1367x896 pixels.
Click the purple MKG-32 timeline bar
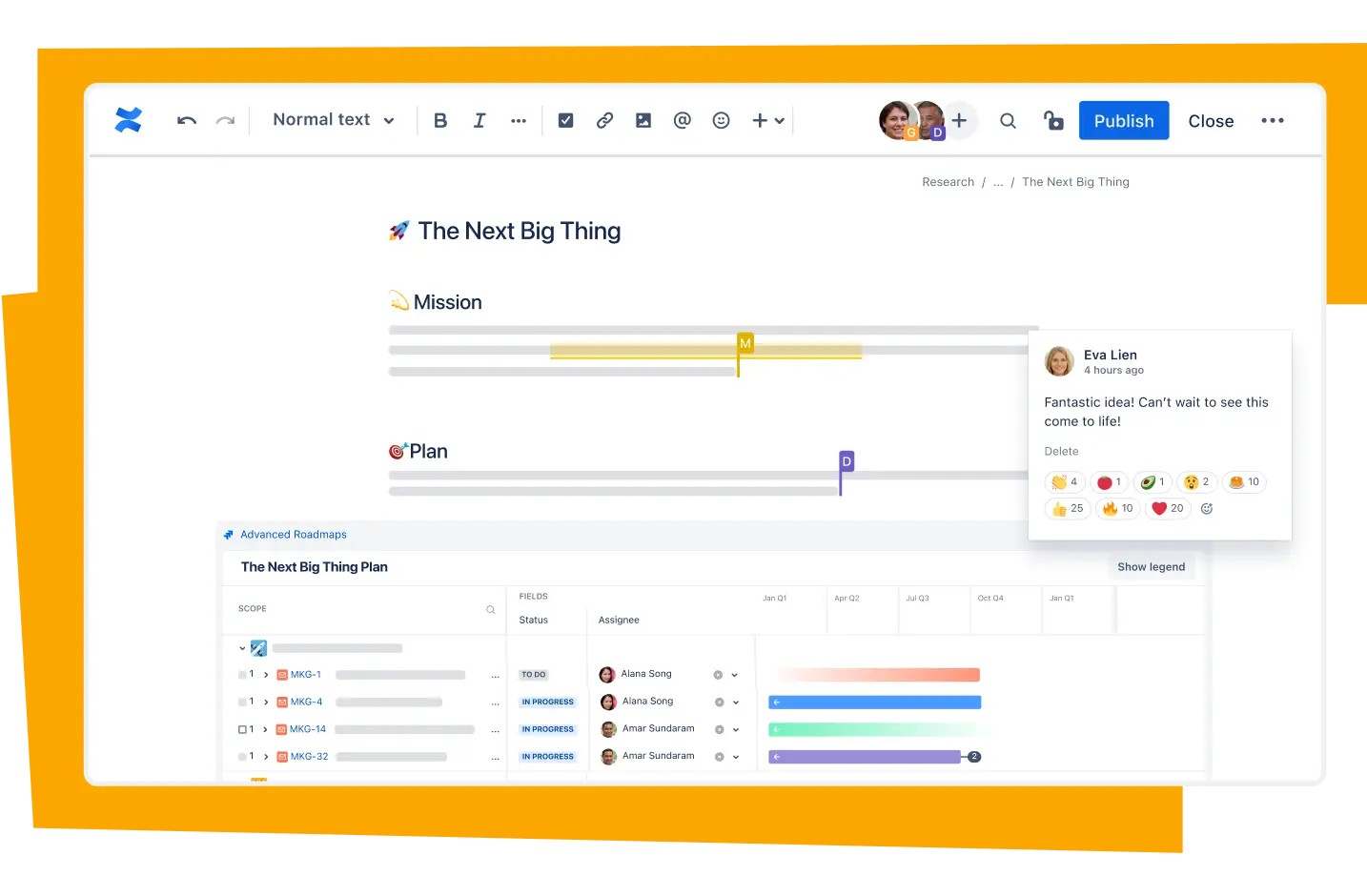click(865, 757)
